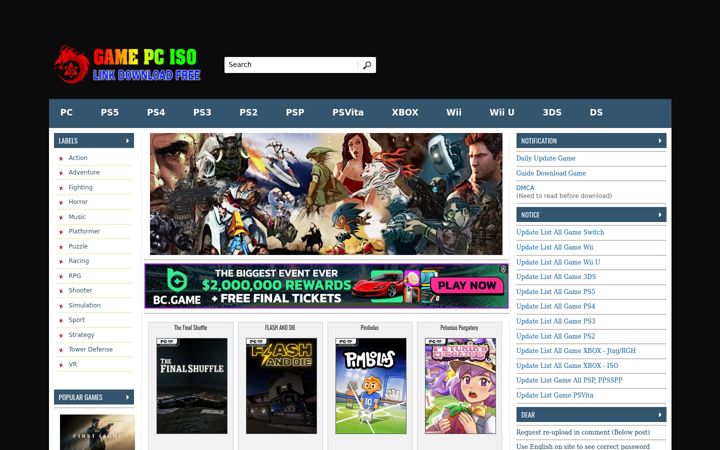Open the PS4 menu item
This screenshot has width=720, height=450.
click(x=156, y=112)
